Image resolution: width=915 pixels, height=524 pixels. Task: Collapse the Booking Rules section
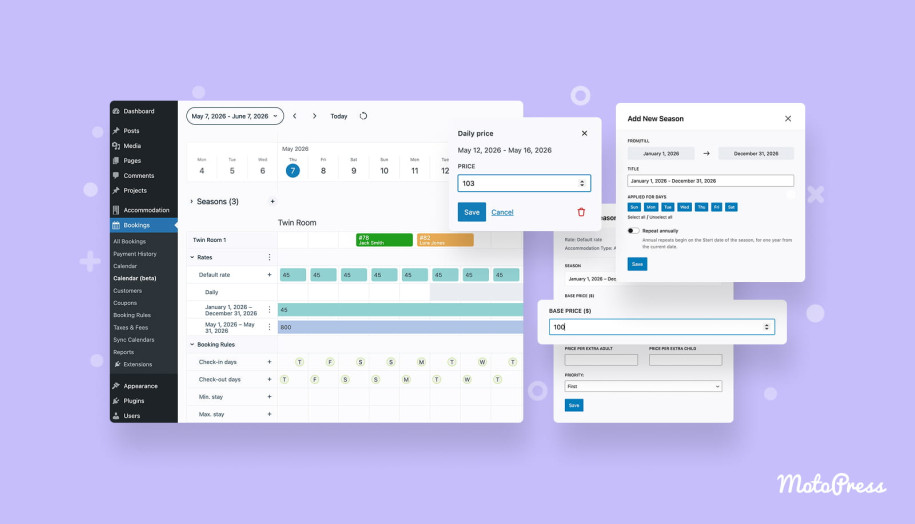click(192, 345)
